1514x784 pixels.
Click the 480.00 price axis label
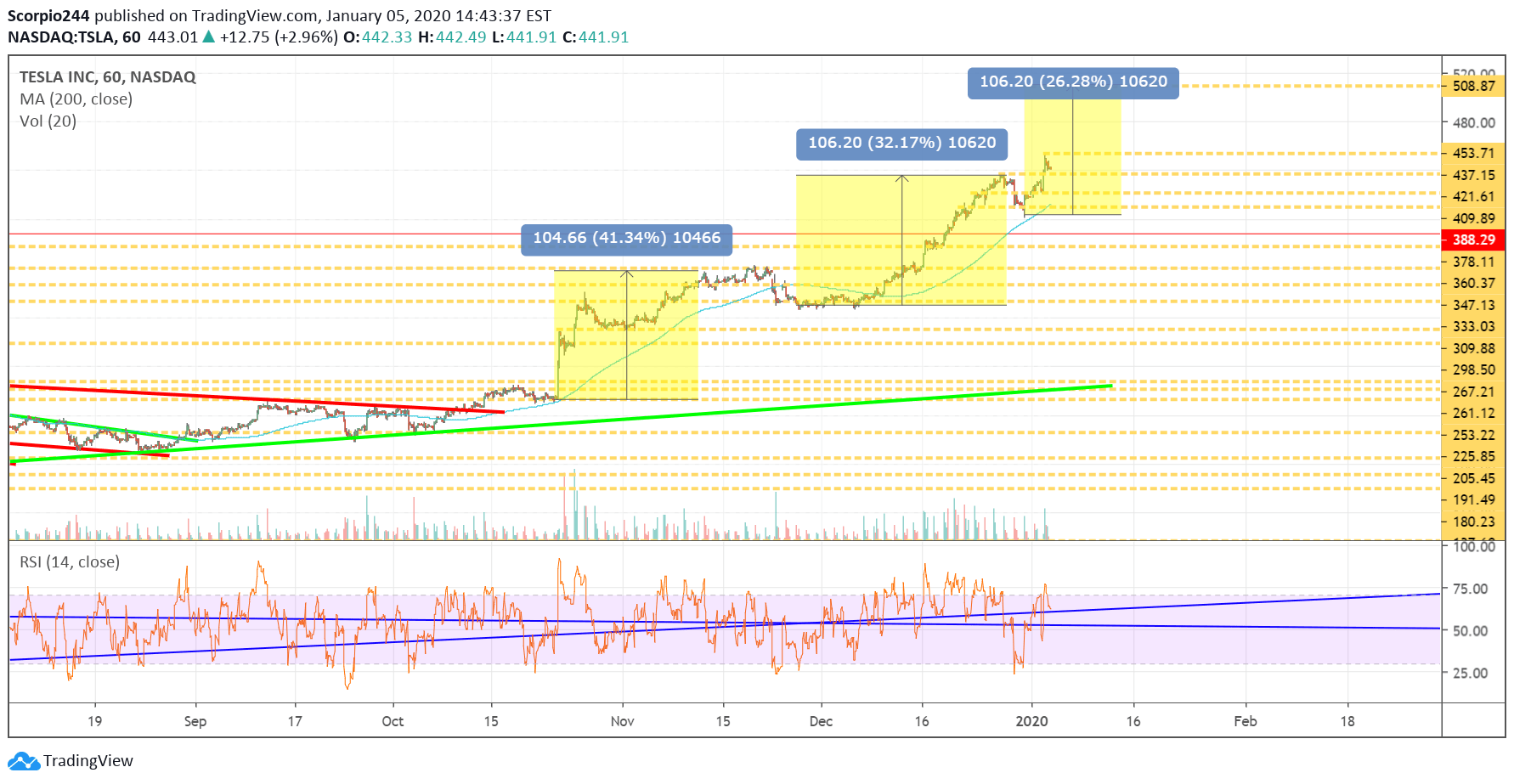[1473, 122]
